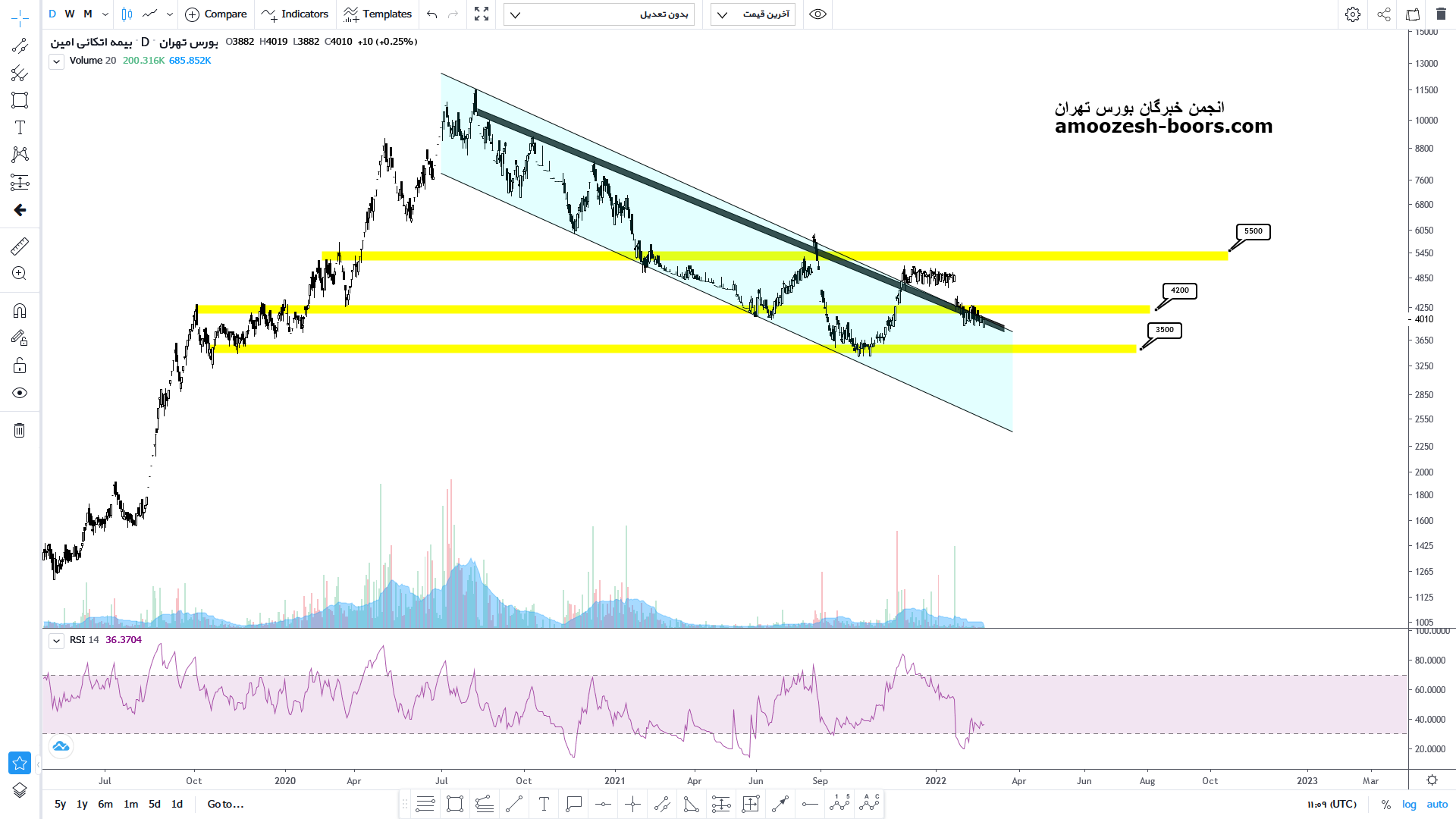Click the share chart icon
1456x819 pixels.
[1384, 14]
